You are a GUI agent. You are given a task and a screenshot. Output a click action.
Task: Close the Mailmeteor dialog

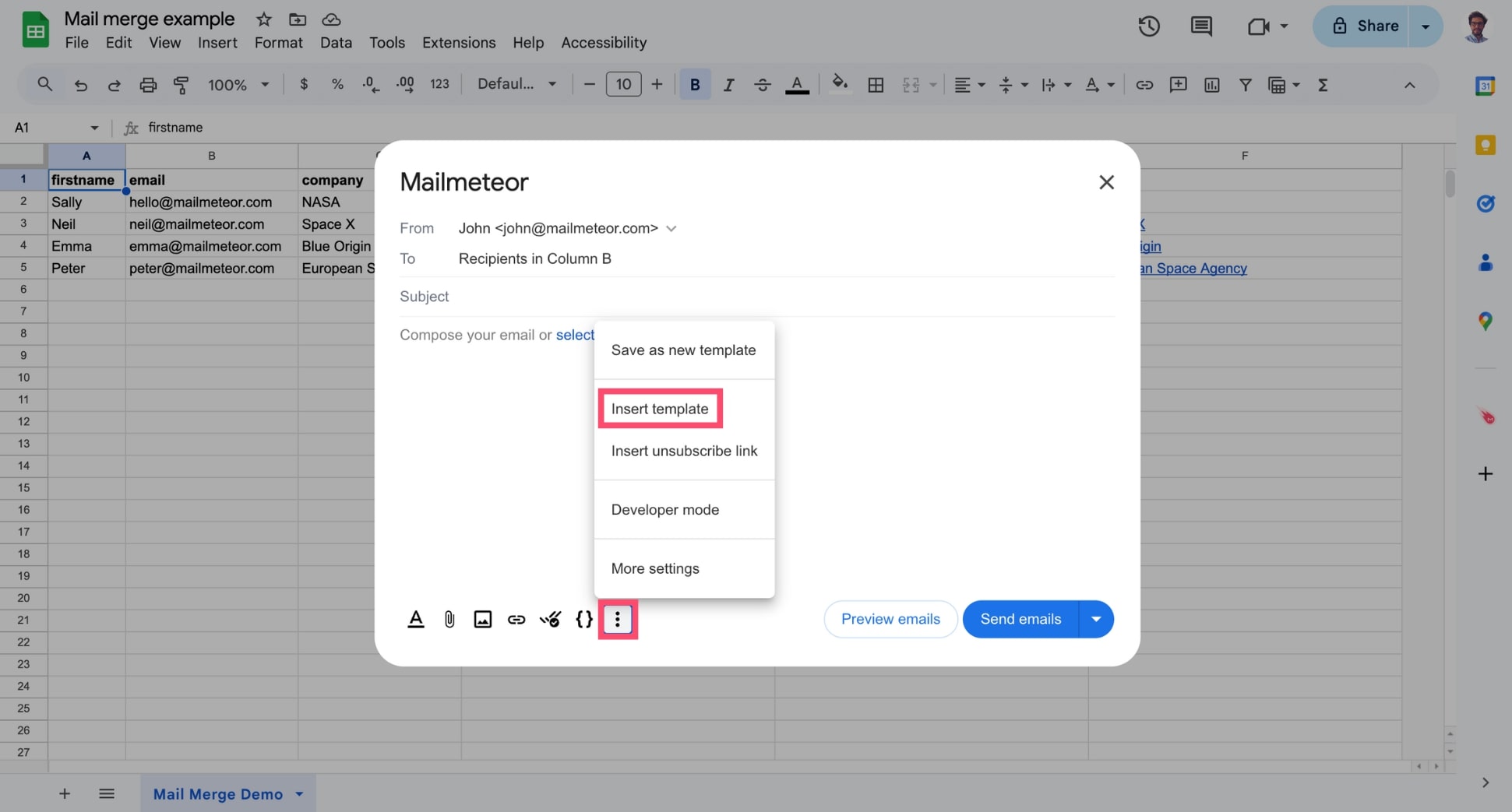[x=1106, y=182]
